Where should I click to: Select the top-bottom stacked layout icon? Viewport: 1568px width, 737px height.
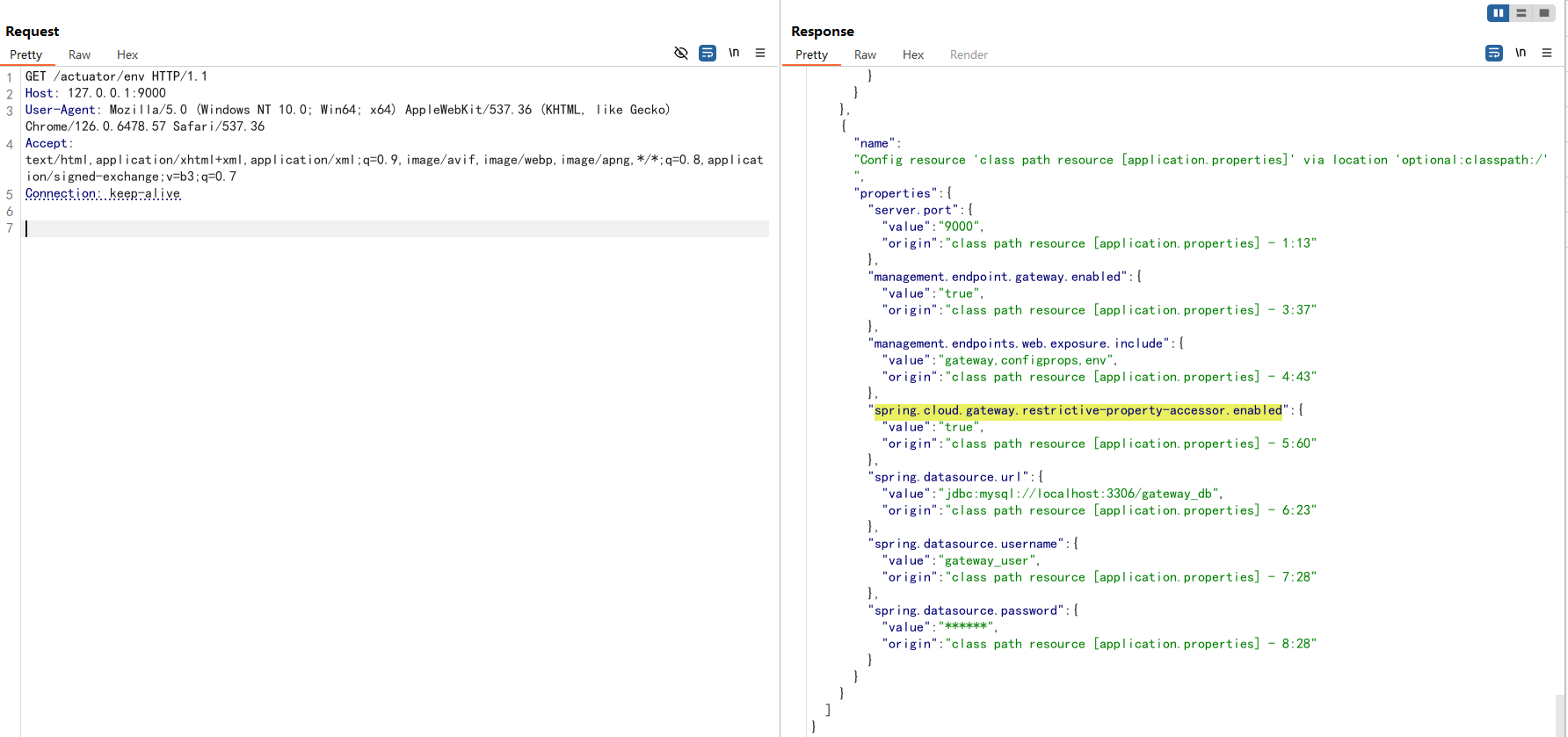(x=1521, y=13)
